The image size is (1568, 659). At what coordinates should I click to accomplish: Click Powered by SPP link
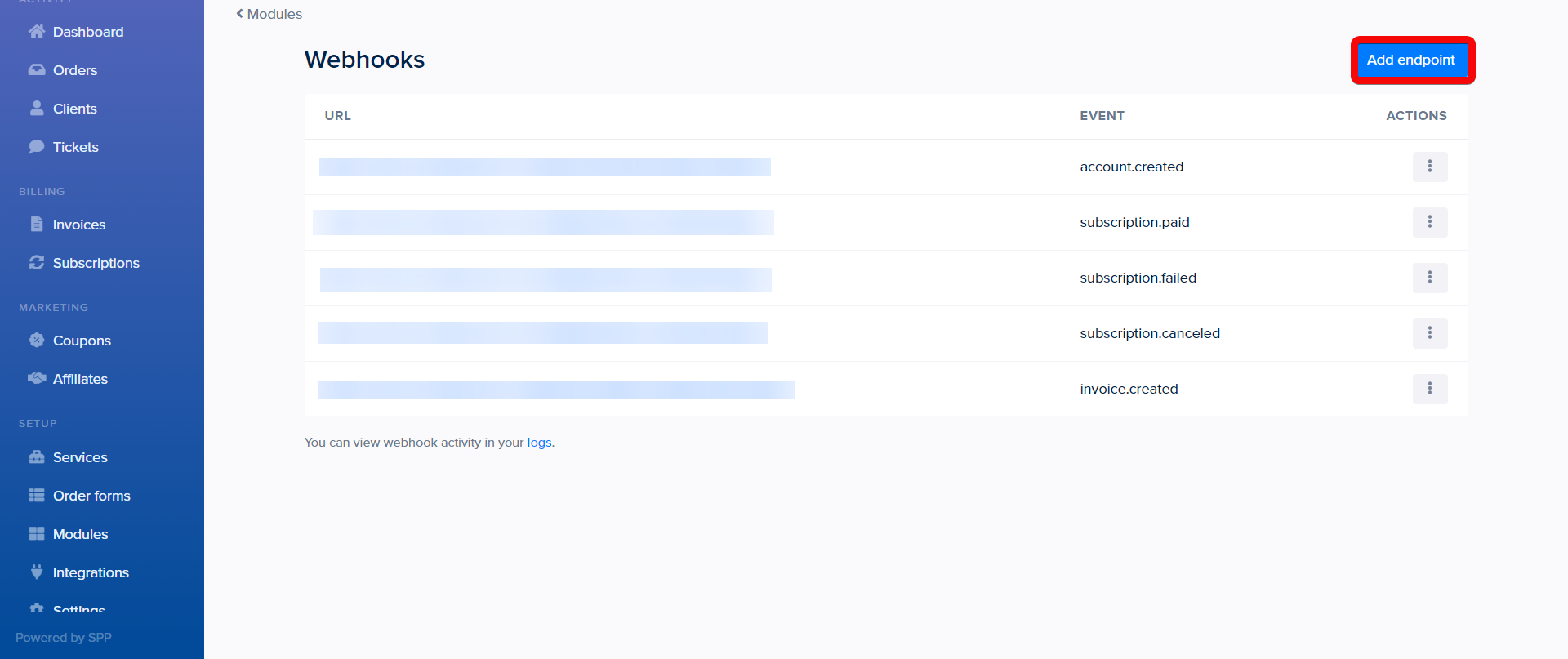click(64, 638)
